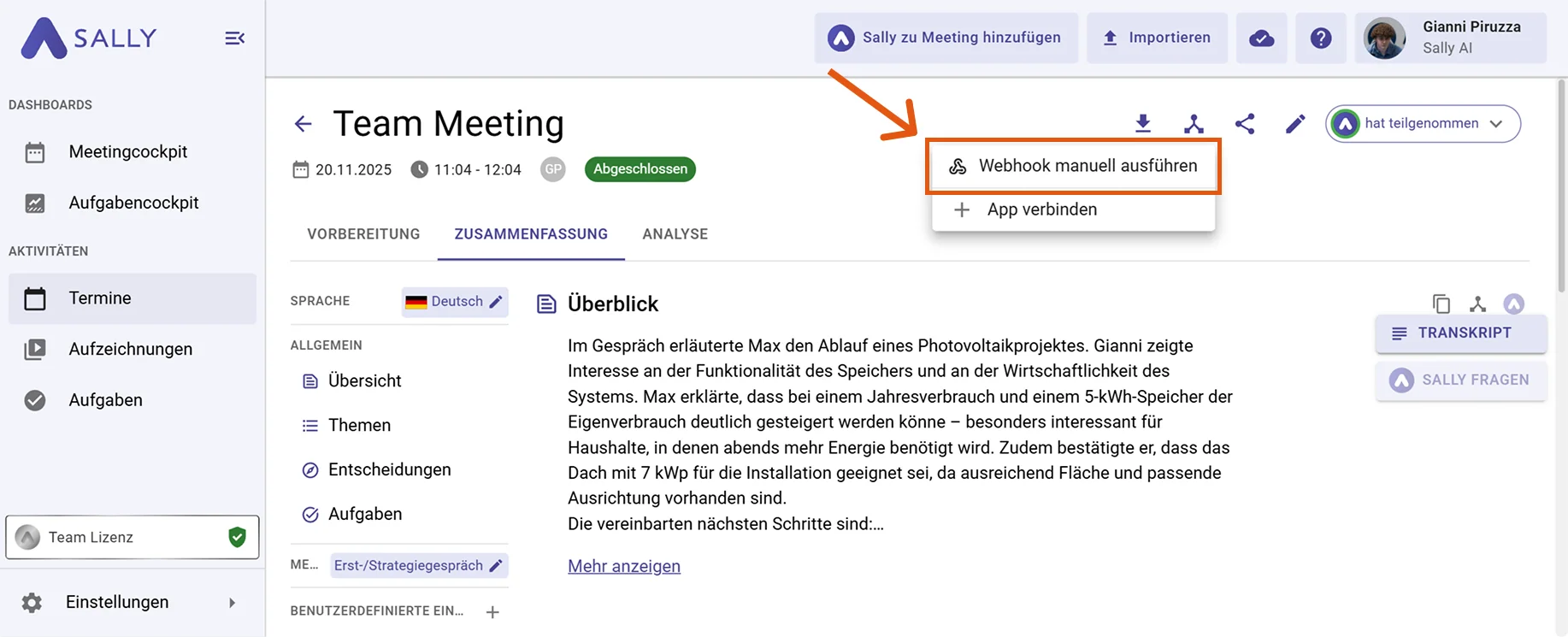Click the Sally logo
The width and height of the screenshot is (1568, 637).
(x=89, y=38)
